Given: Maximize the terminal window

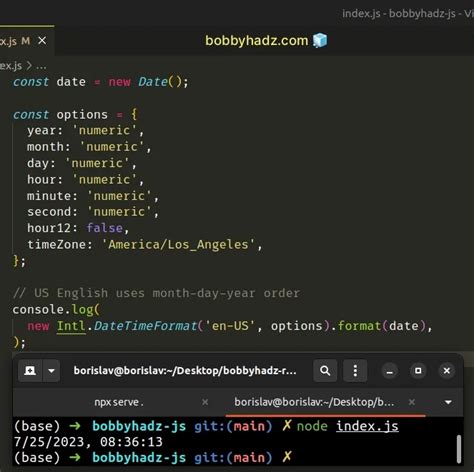Looking at the screenshot, I should (418, 371).
